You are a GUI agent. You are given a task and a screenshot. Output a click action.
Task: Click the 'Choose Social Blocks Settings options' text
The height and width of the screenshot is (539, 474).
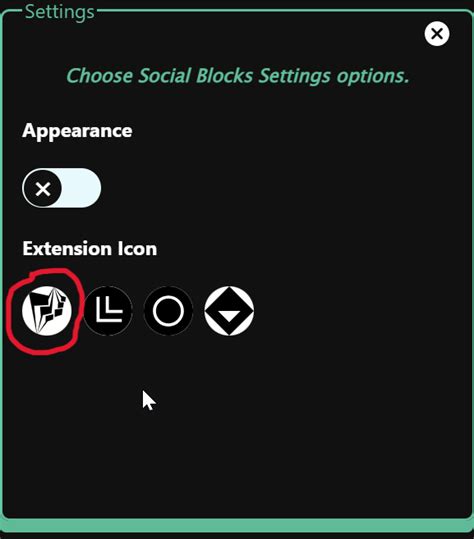coord(238,76)
